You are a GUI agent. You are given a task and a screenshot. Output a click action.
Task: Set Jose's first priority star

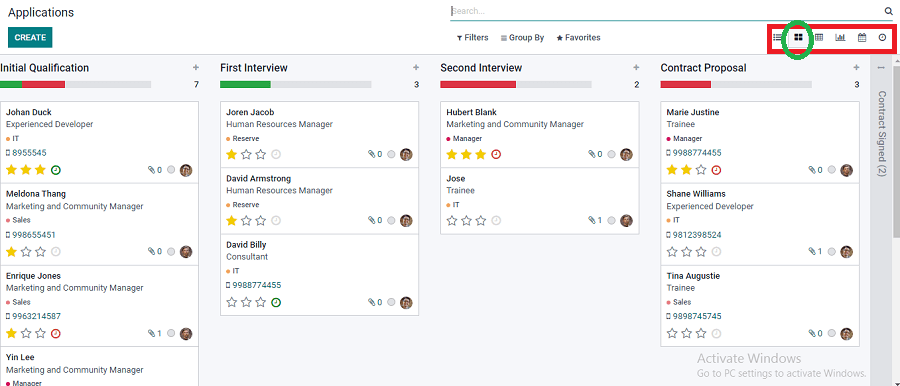pos(452,221)
